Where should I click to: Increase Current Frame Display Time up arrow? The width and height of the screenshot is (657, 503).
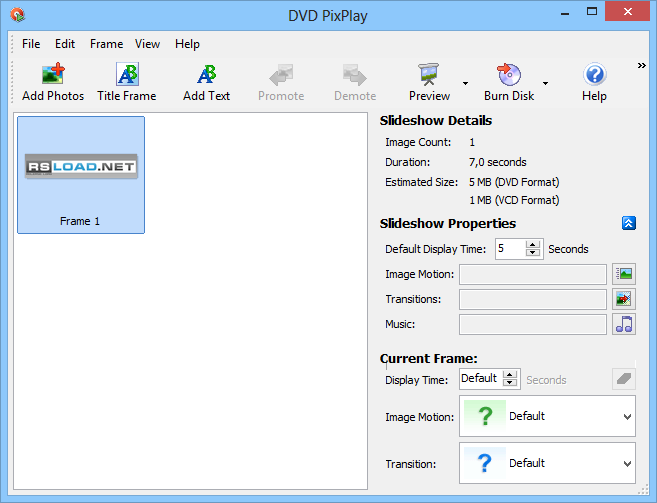click(510, 375)
